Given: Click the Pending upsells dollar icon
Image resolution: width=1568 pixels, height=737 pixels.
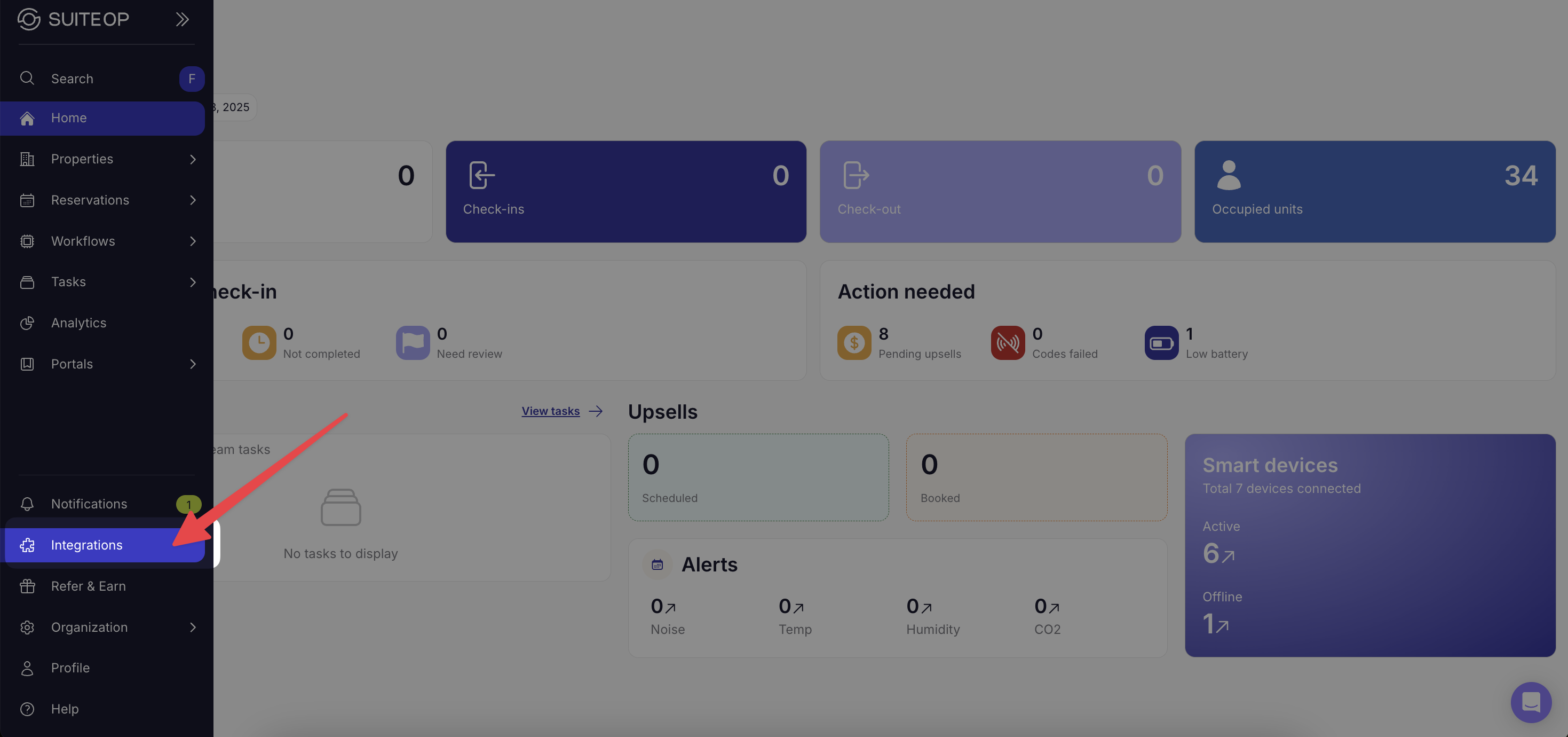Looking at the screenshot, I should pos(854,343).
